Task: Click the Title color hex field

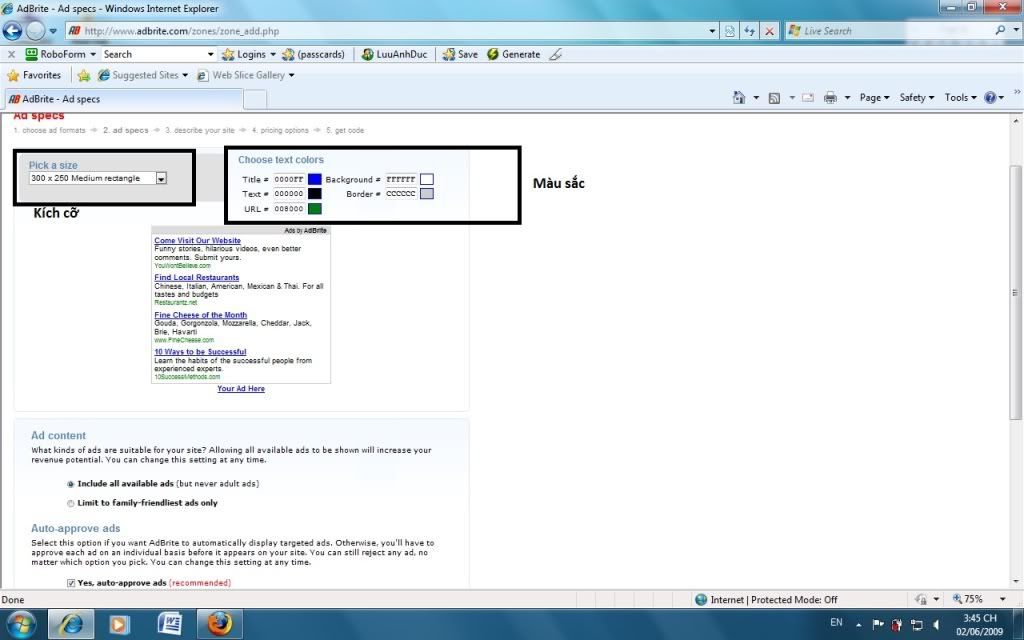Action: click(289, 179)
